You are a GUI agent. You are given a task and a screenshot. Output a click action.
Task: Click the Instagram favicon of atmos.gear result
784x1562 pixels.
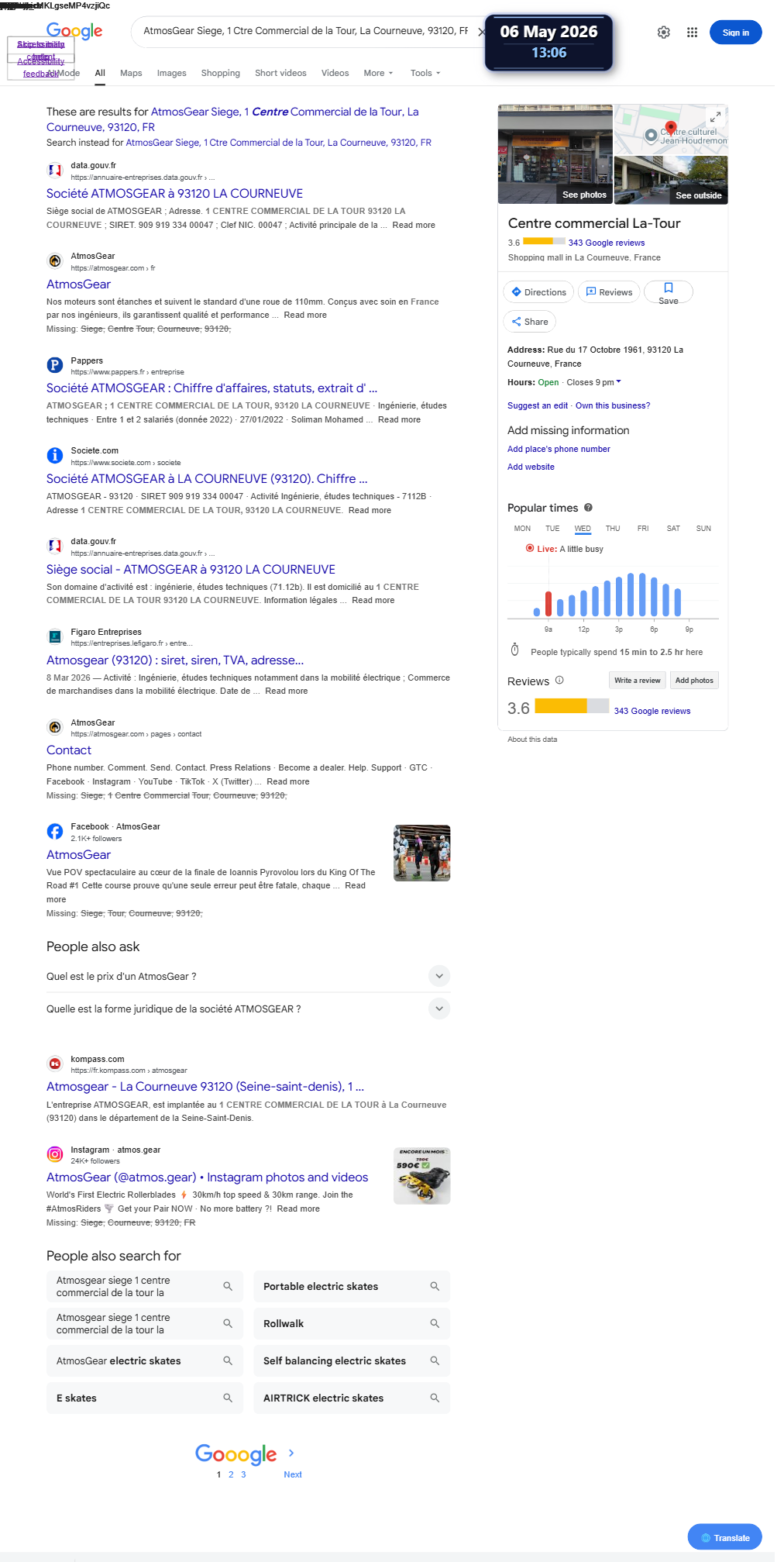tap(55, 1154)
